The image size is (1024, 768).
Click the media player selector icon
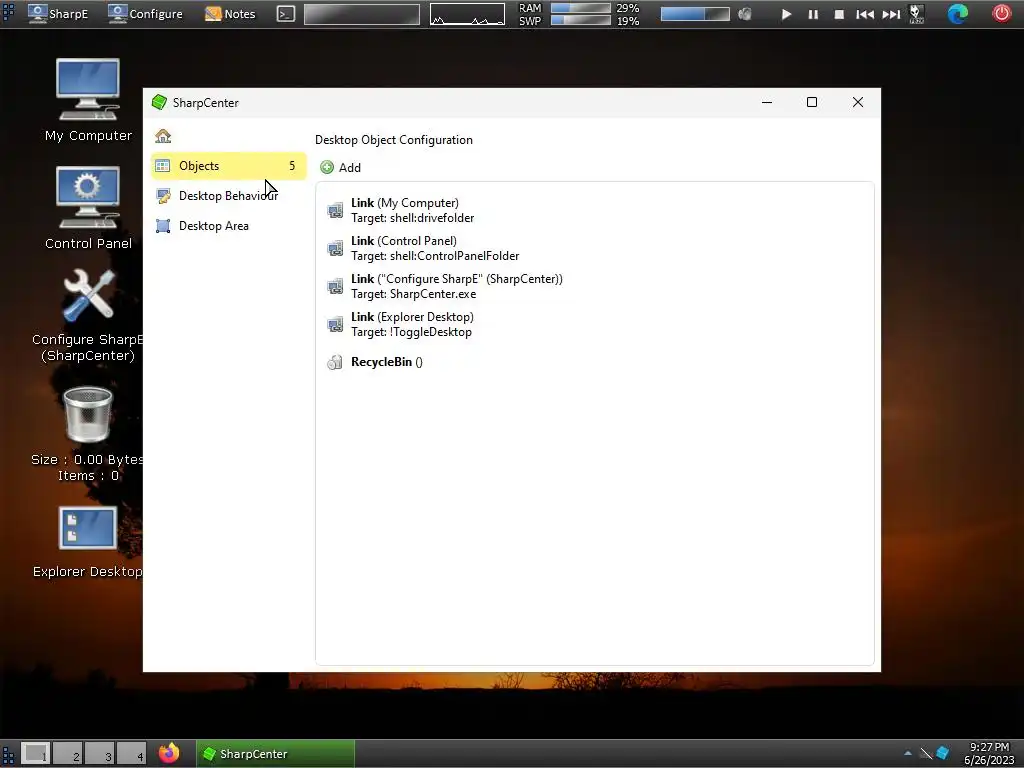pos(916,14)
